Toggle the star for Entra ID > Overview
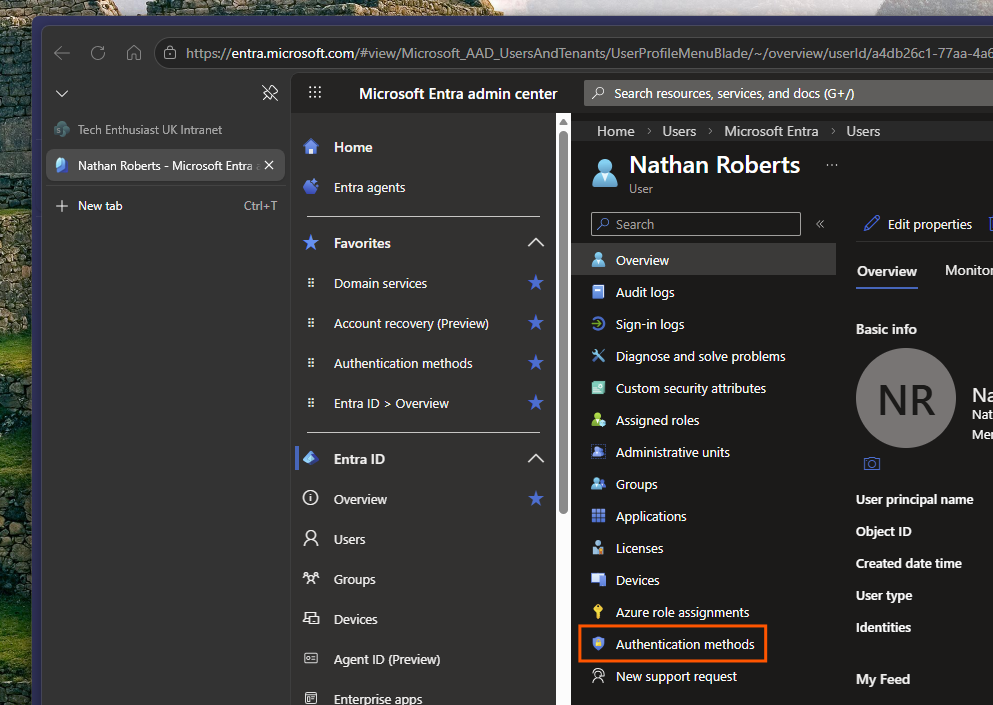This screenshot has width=993, height=705. coord(536,403)
